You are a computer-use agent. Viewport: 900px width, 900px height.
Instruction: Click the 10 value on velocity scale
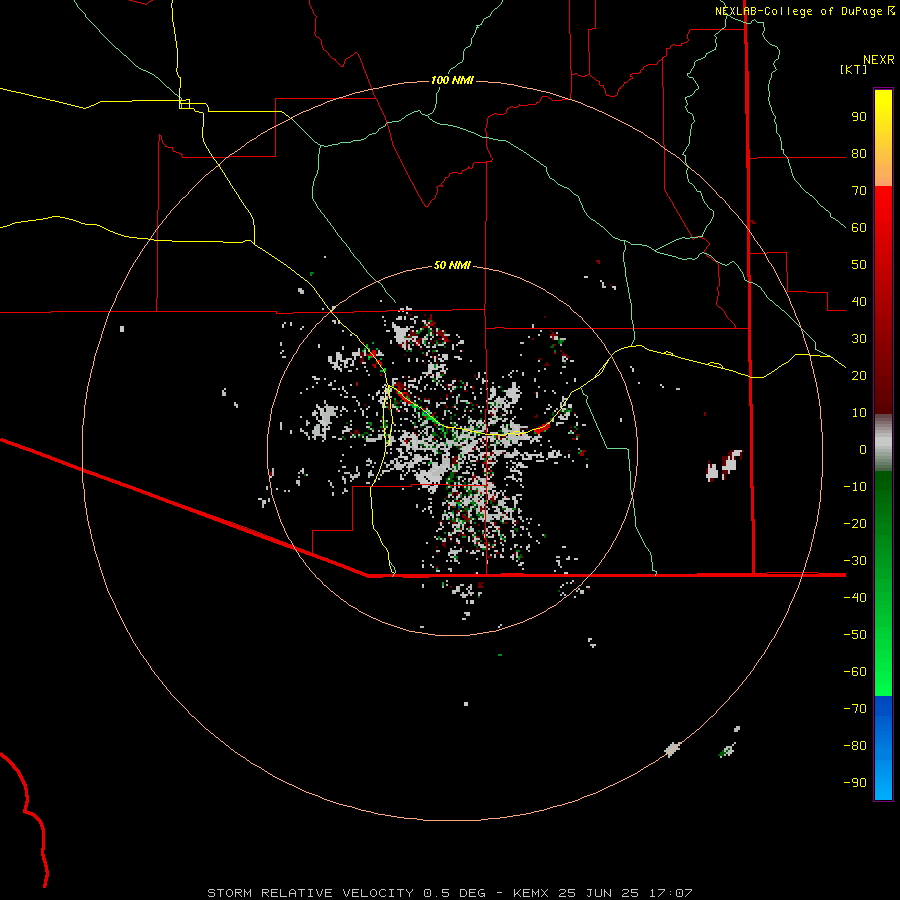click(x=859, y=413)
